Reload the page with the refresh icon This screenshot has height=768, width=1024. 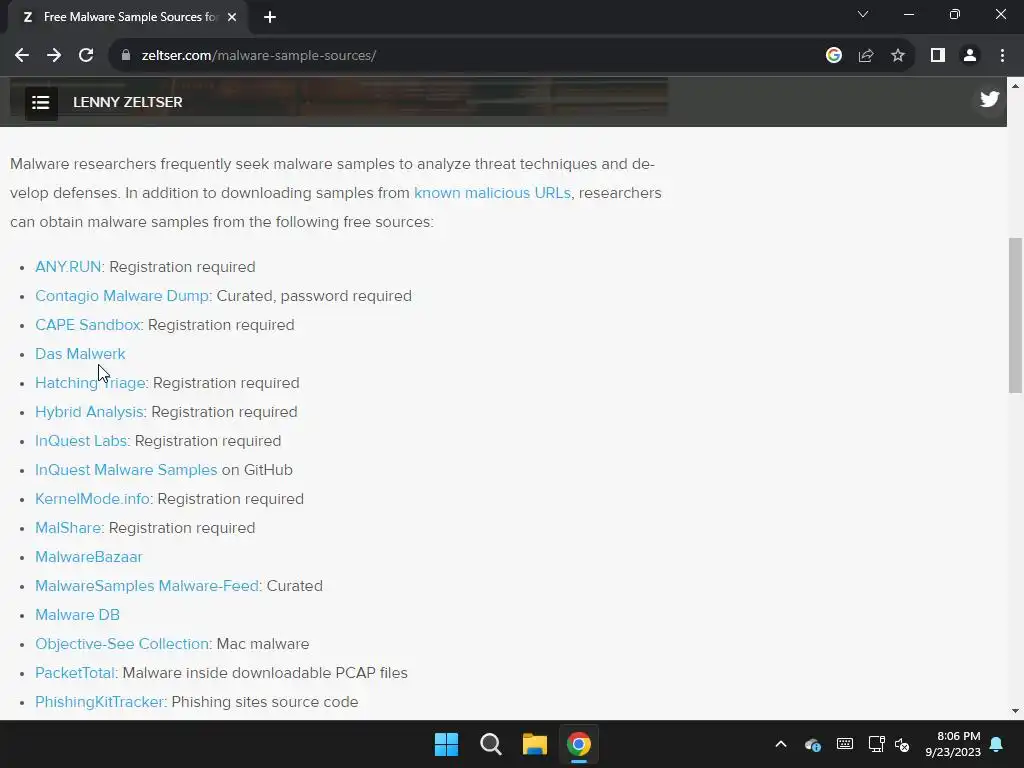86,56
